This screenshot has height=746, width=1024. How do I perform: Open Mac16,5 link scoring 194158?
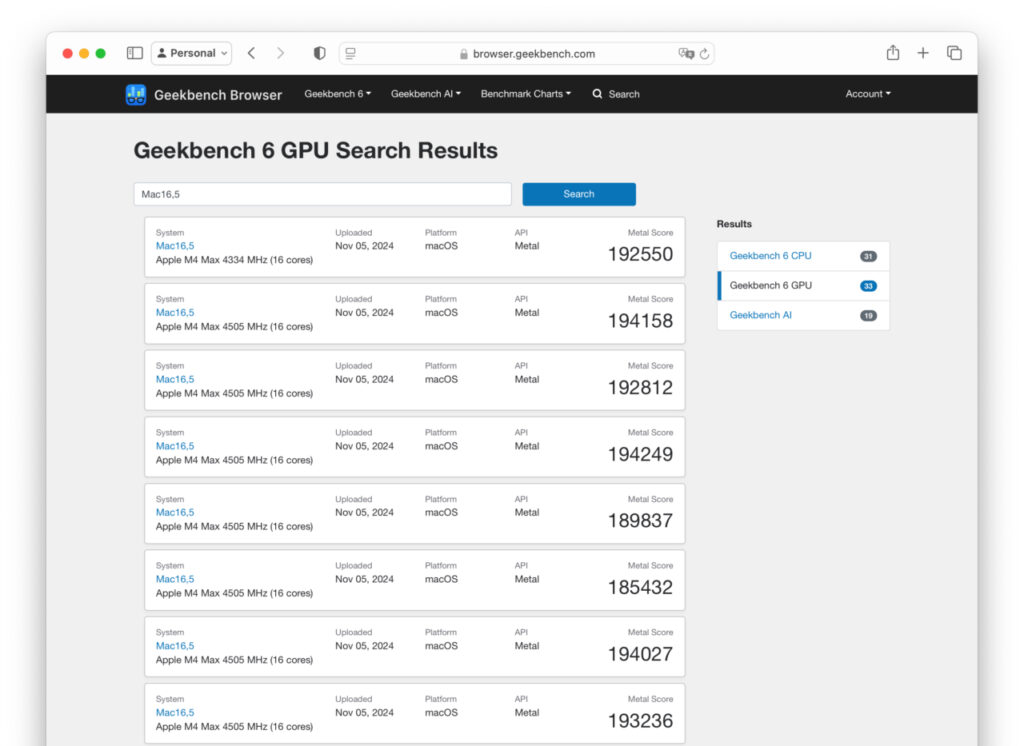[175, 313]
